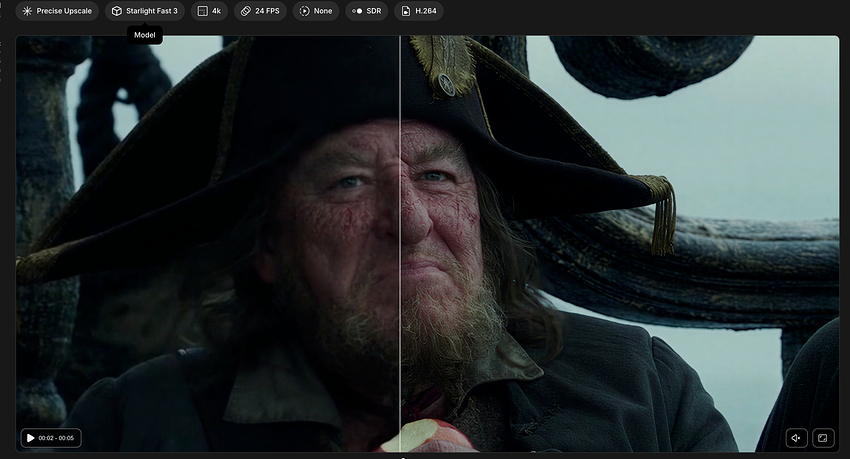Play the preview clip 00:02 - 00:05
850x459 pixels.
click(x=51, y=438)
